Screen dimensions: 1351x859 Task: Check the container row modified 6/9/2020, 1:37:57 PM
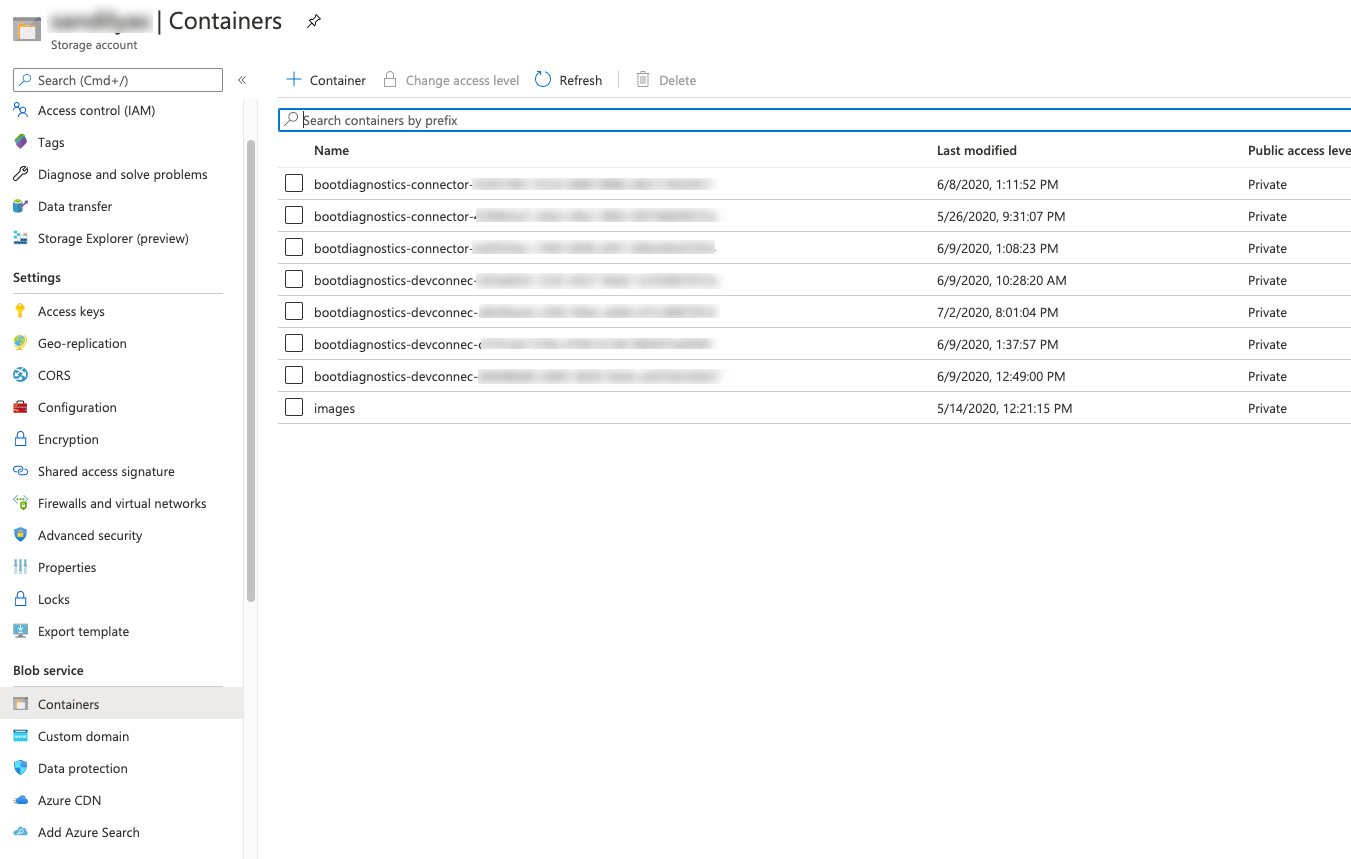tap(293, 343)
